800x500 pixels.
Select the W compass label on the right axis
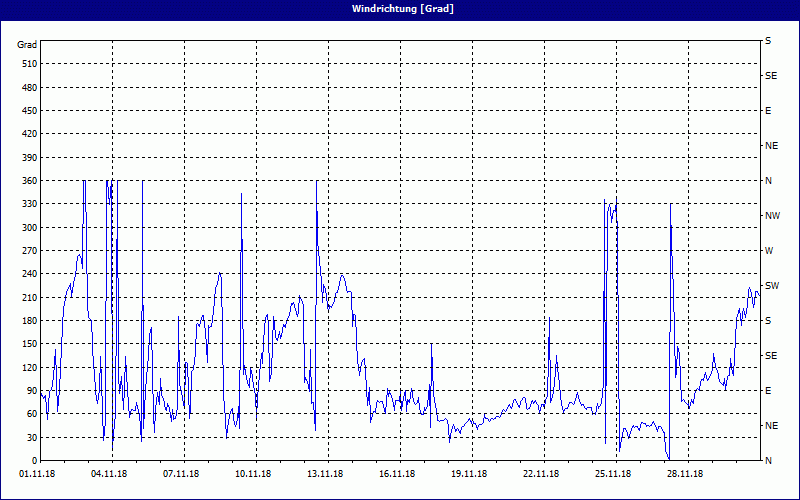coord(769,251)
